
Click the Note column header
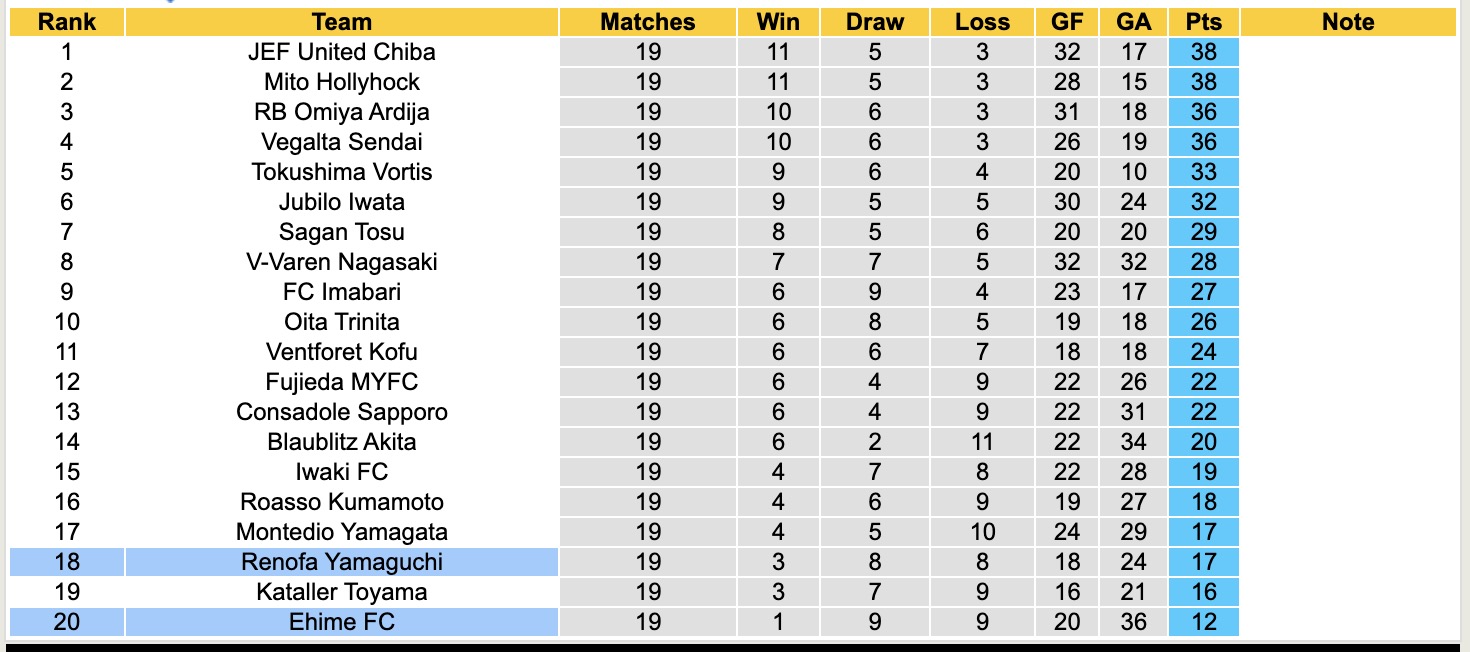coord(1347,22)
